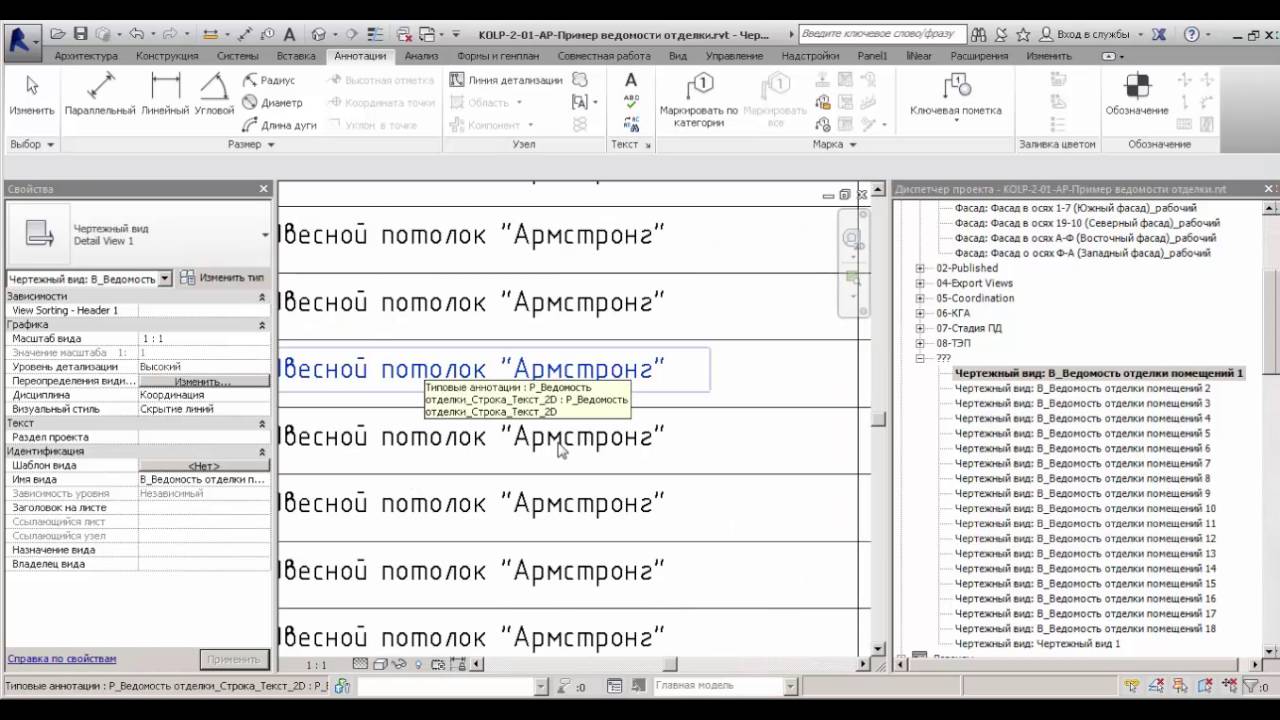Collapse the Графика properties section

point(262,325)
